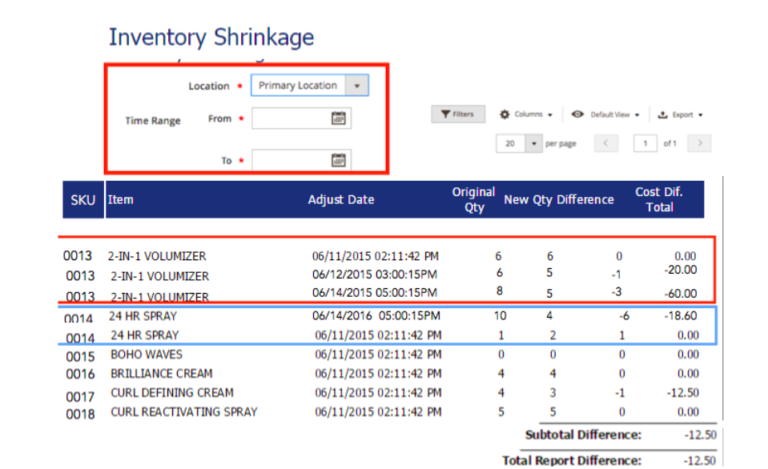Click date 06/12/2015 03:00:15PM cell

pos(375,274)
